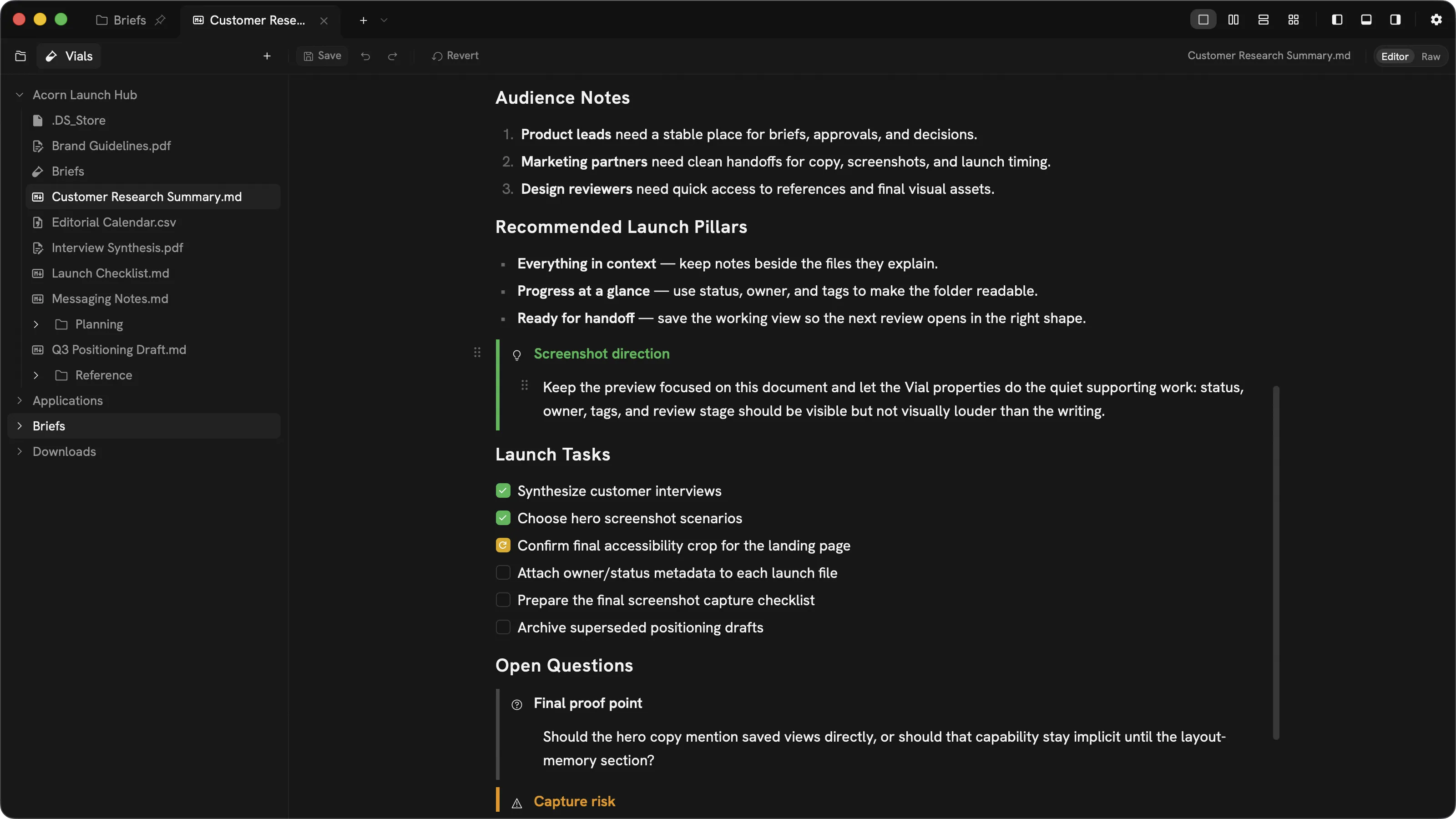Click the Recommended Launch Pillars heading

[x=621, y=227]
